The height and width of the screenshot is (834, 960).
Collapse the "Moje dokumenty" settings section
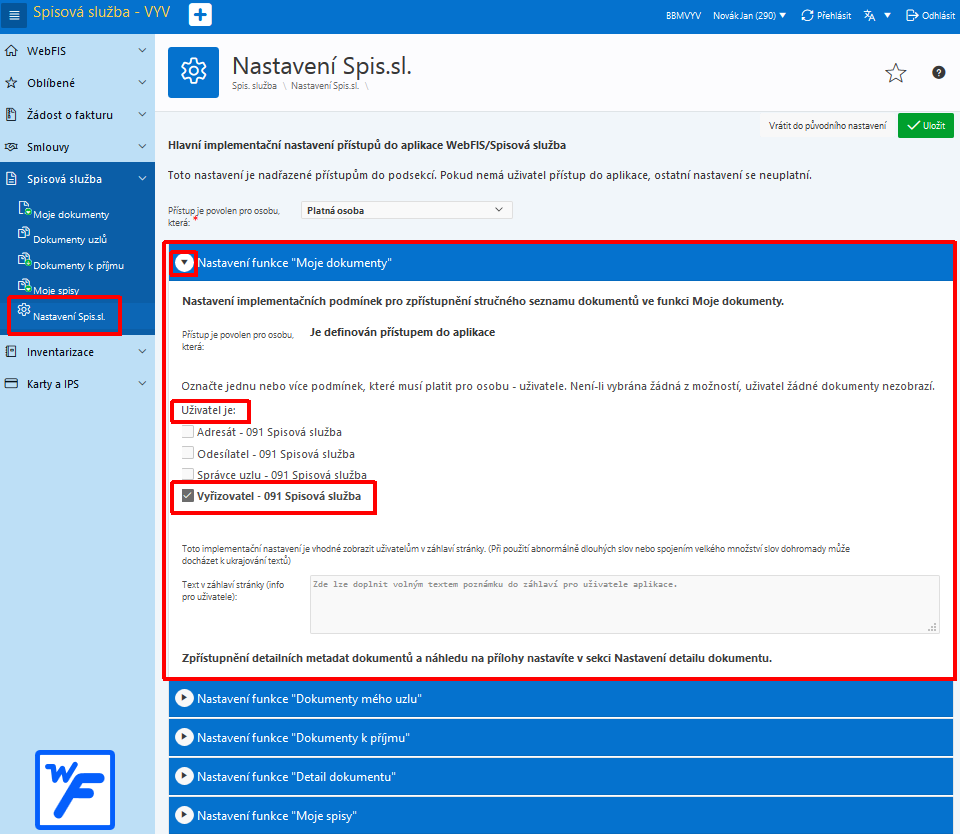click(x=184, y=263)
